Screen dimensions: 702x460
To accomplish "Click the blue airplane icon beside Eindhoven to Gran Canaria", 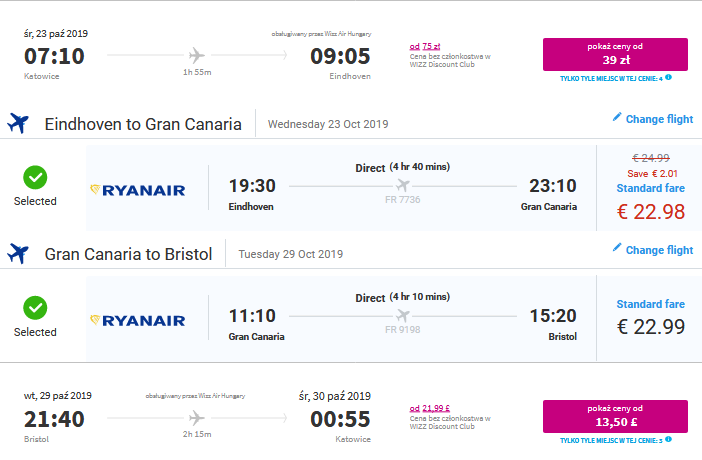I will [18, 123].
